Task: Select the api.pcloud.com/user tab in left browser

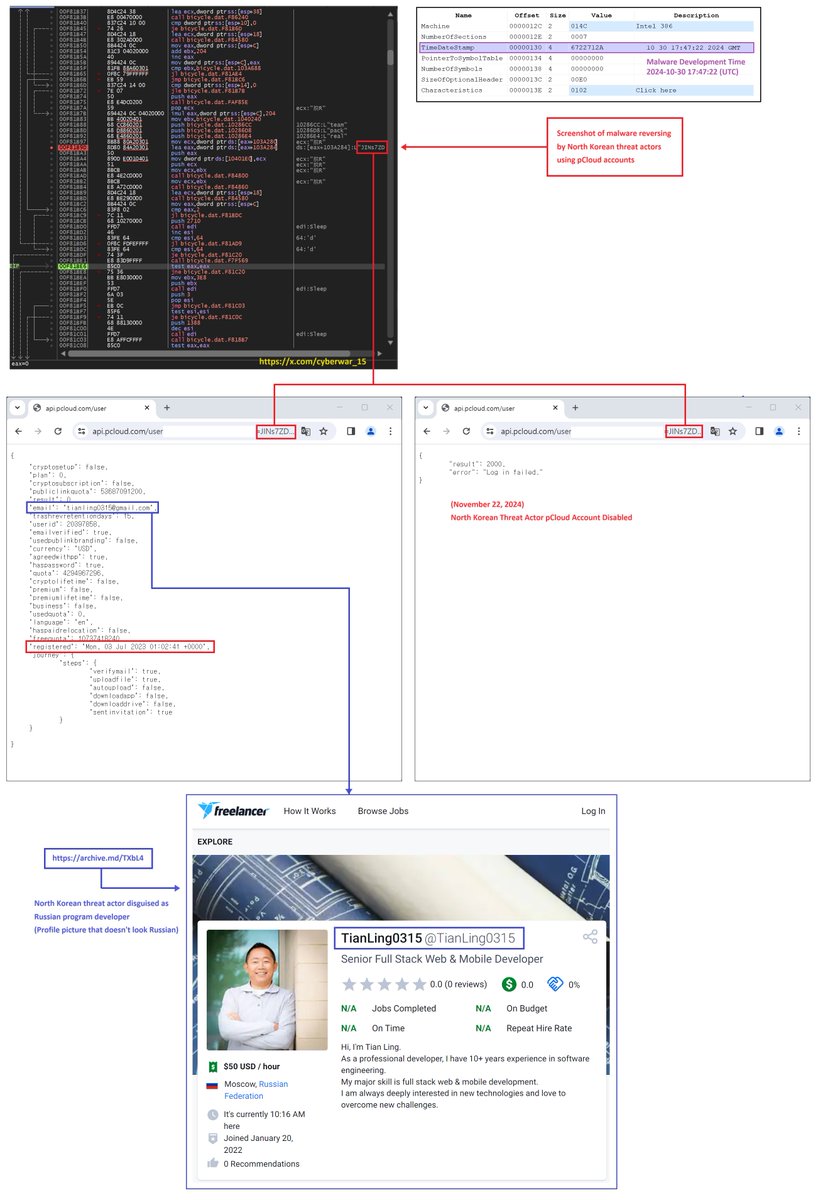Action: [90, 408]
